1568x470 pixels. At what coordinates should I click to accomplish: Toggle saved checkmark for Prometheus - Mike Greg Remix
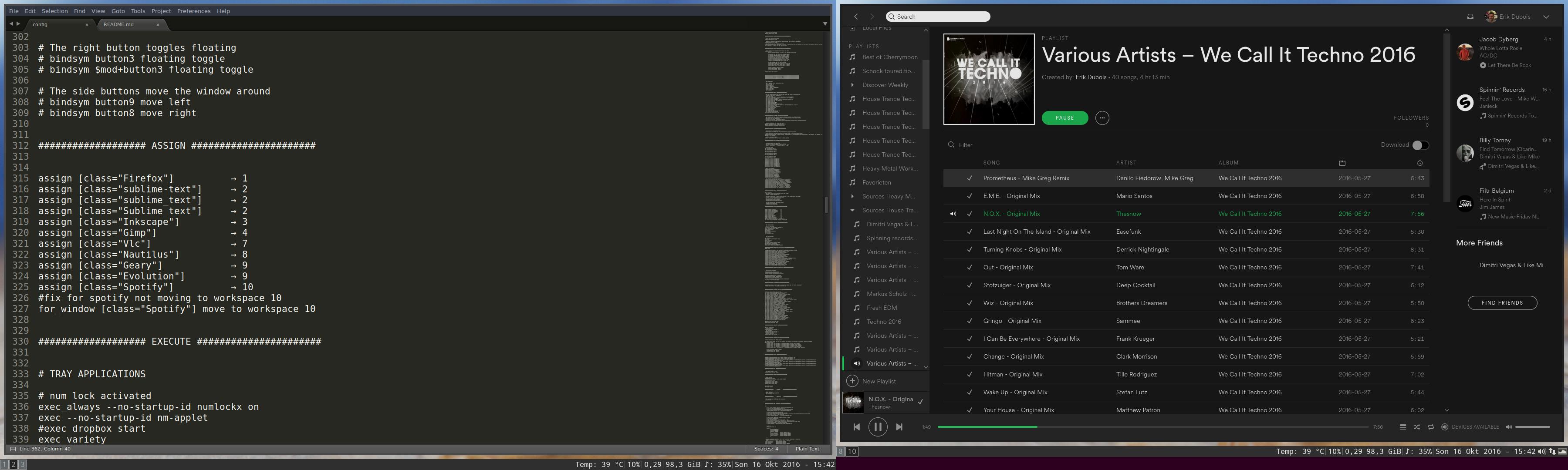969,178
